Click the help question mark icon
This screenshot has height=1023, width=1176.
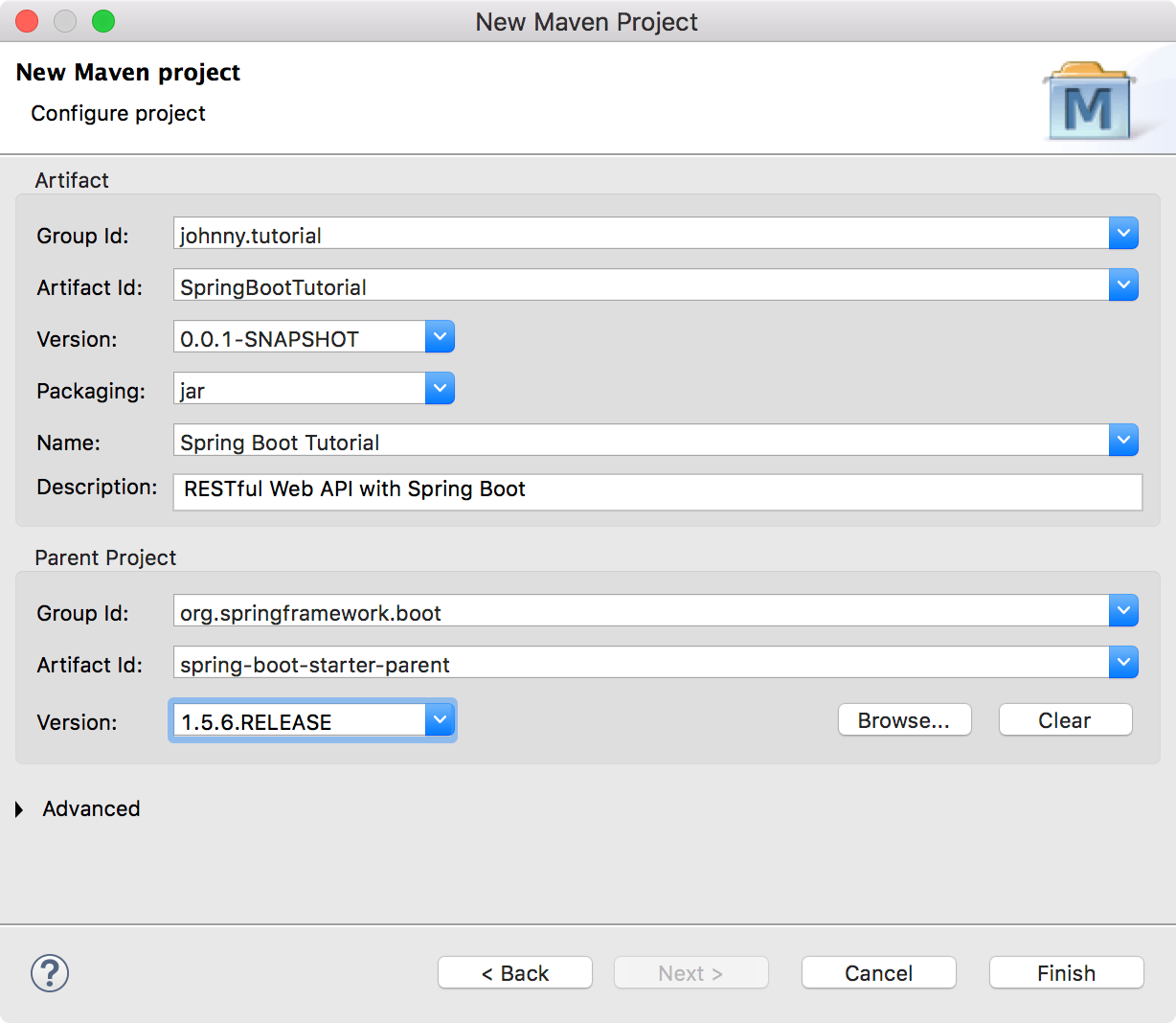click(50, 973)
